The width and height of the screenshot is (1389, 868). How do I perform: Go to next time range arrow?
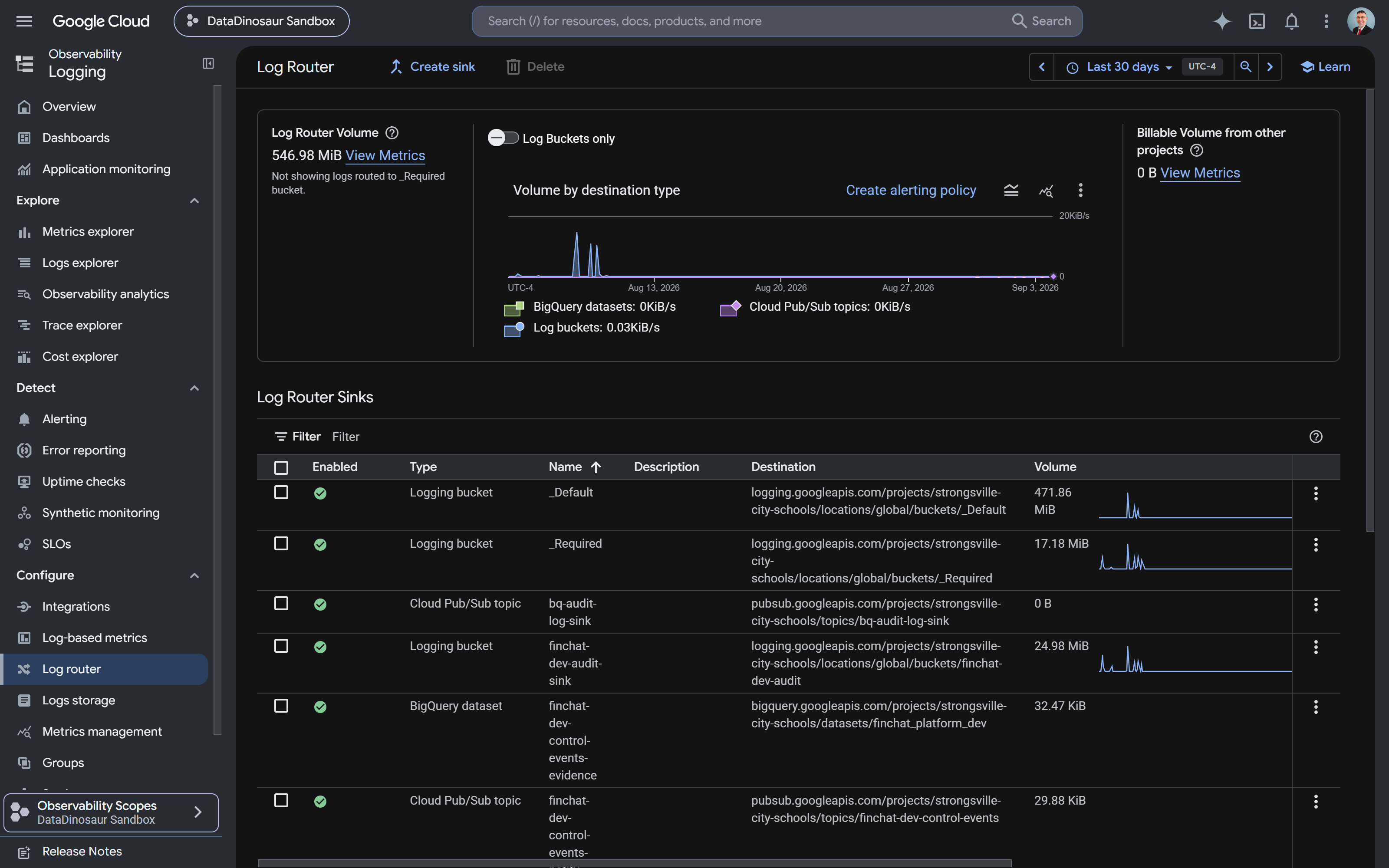point(1270,67)
